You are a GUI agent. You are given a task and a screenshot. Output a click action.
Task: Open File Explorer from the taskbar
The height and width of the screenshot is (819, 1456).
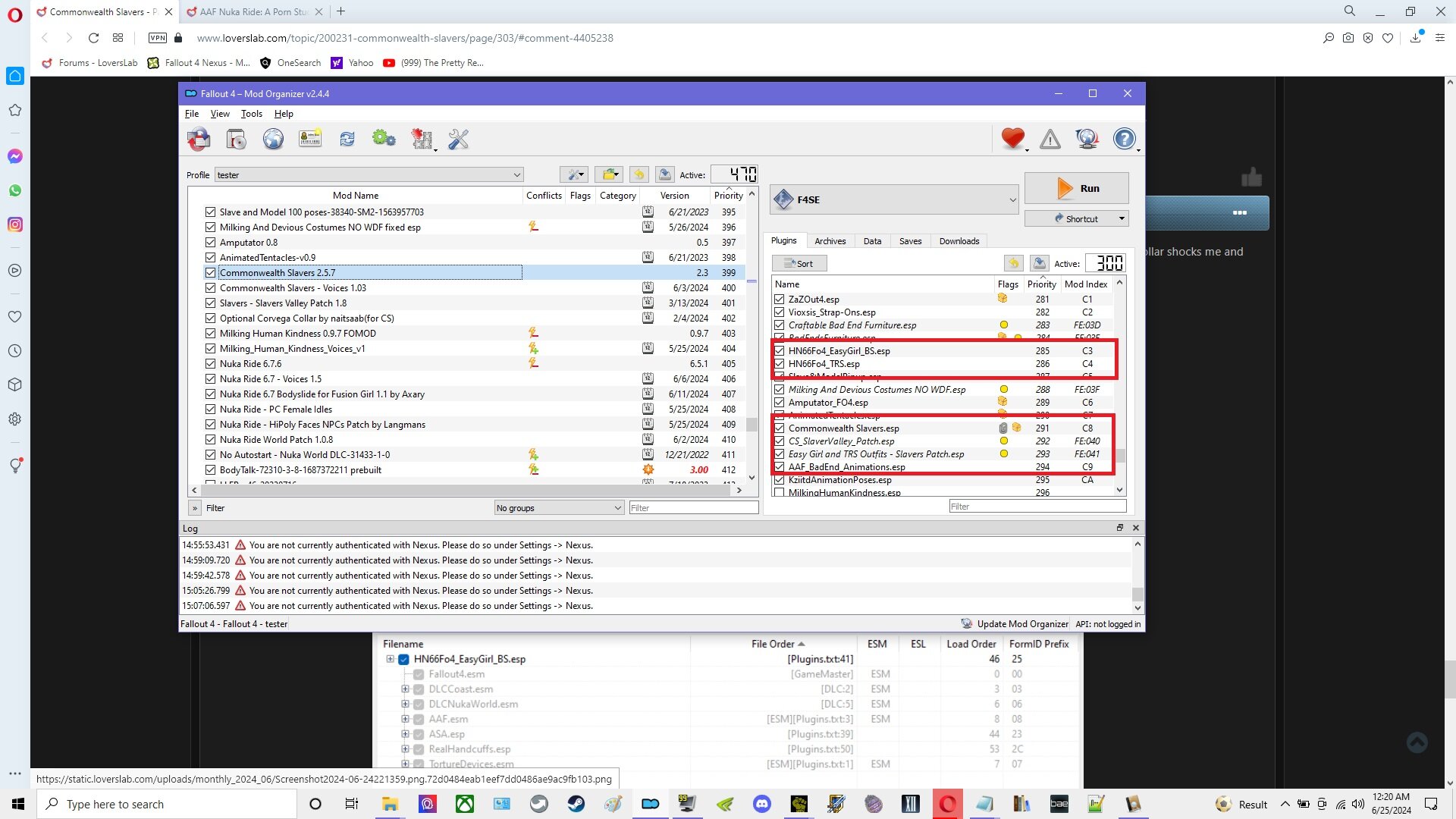tap(390, 804)
